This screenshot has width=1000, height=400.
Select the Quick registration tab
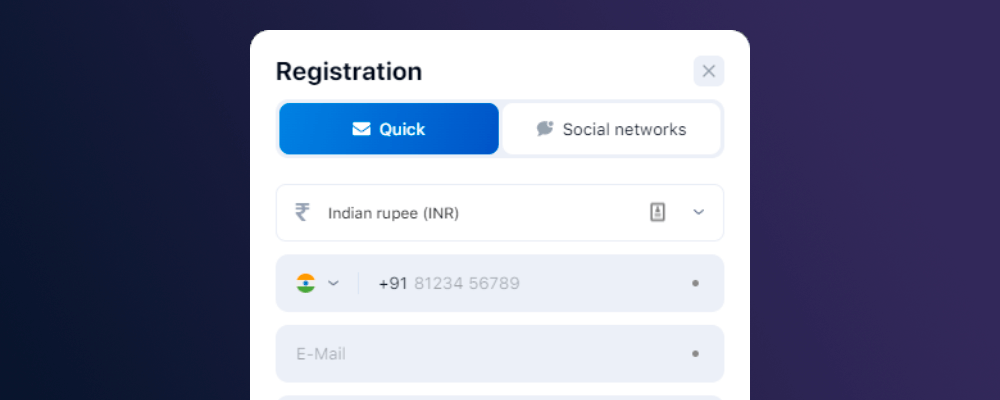(389, 129)
